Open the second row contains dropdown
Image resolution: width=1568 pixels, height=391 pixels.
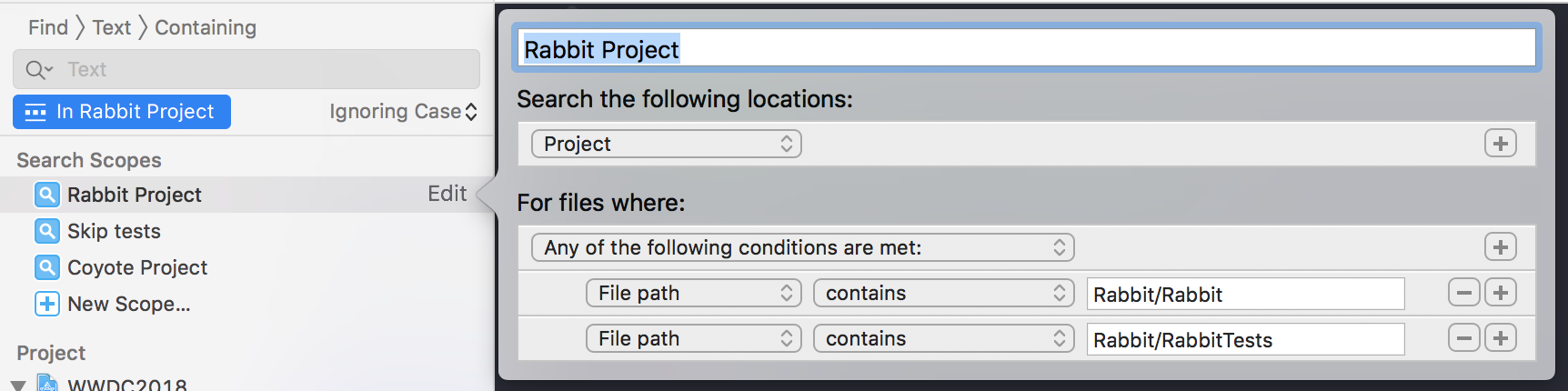click(944, 338)
